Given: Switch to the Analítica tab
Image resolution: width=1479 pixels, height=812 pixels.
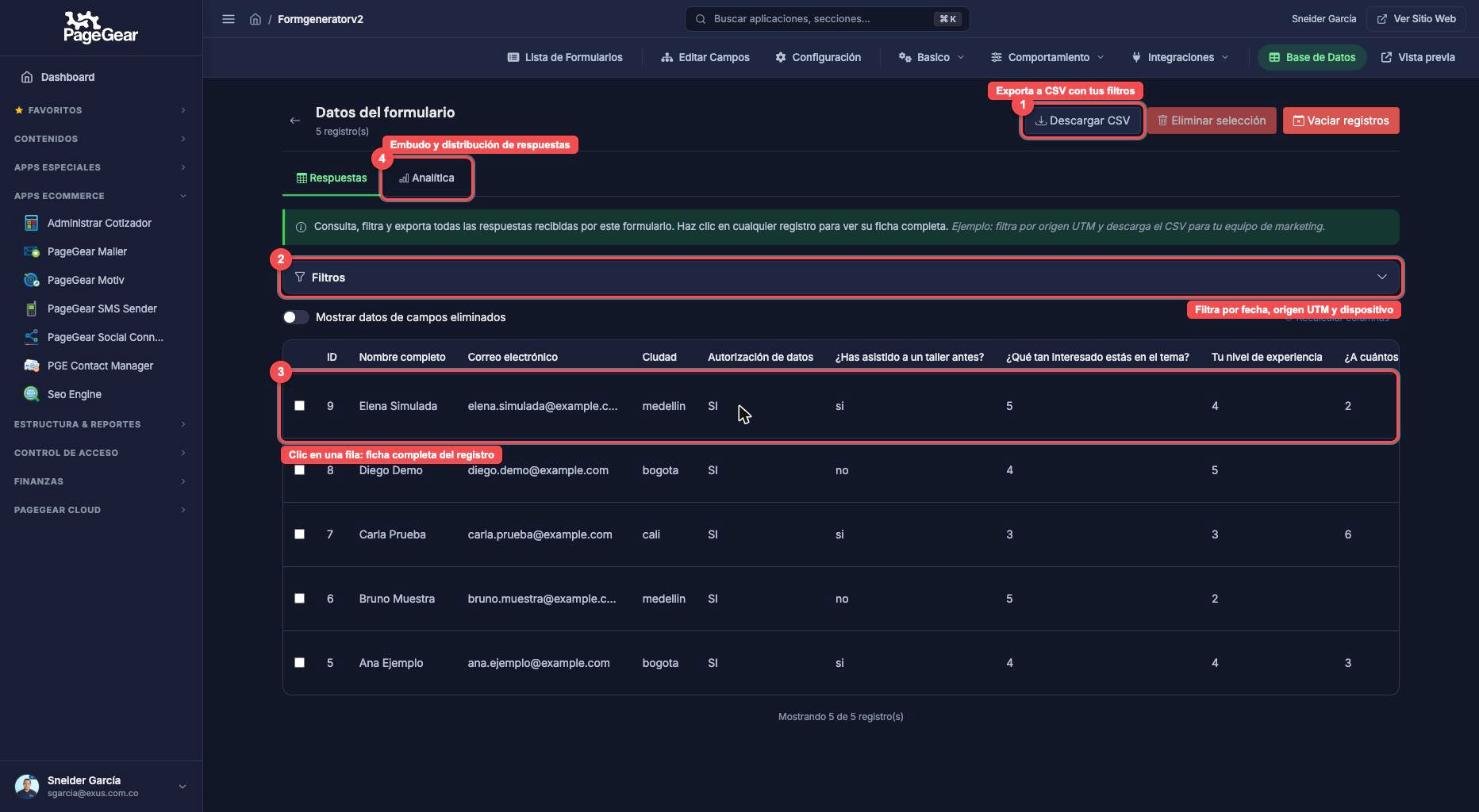Looking at the screenshot, I should pos(426,178).
